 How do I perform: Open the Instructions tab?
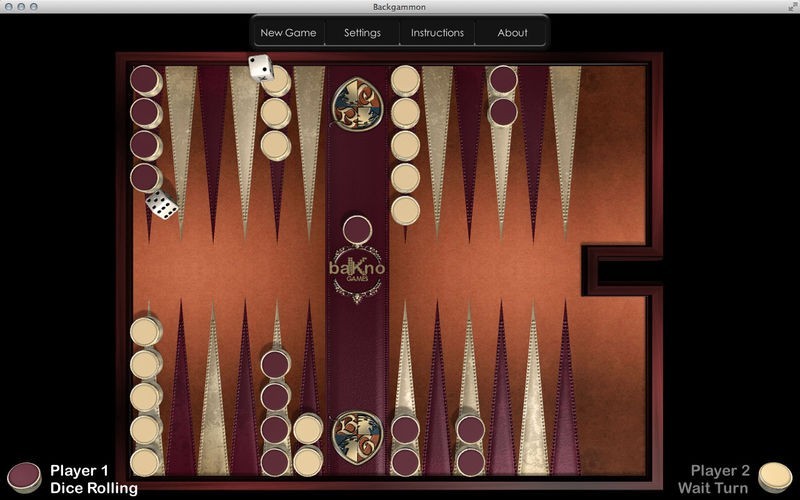(437, 32)
